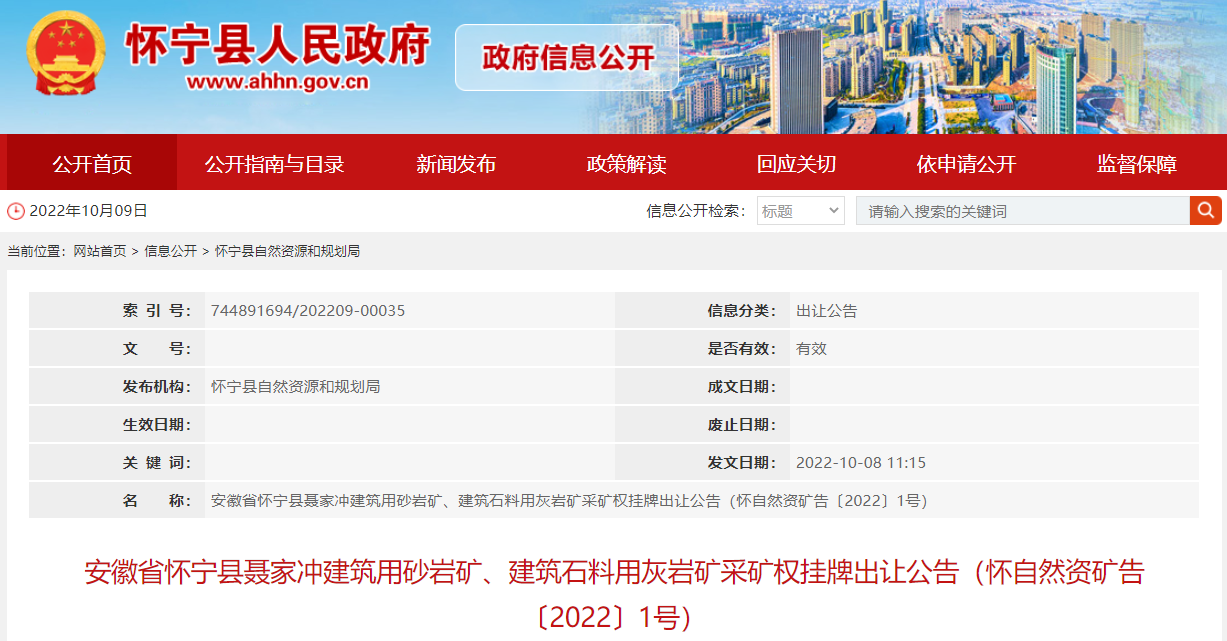
Task: Click the 政府信息公开 banner button
Action: click(567, 57)
